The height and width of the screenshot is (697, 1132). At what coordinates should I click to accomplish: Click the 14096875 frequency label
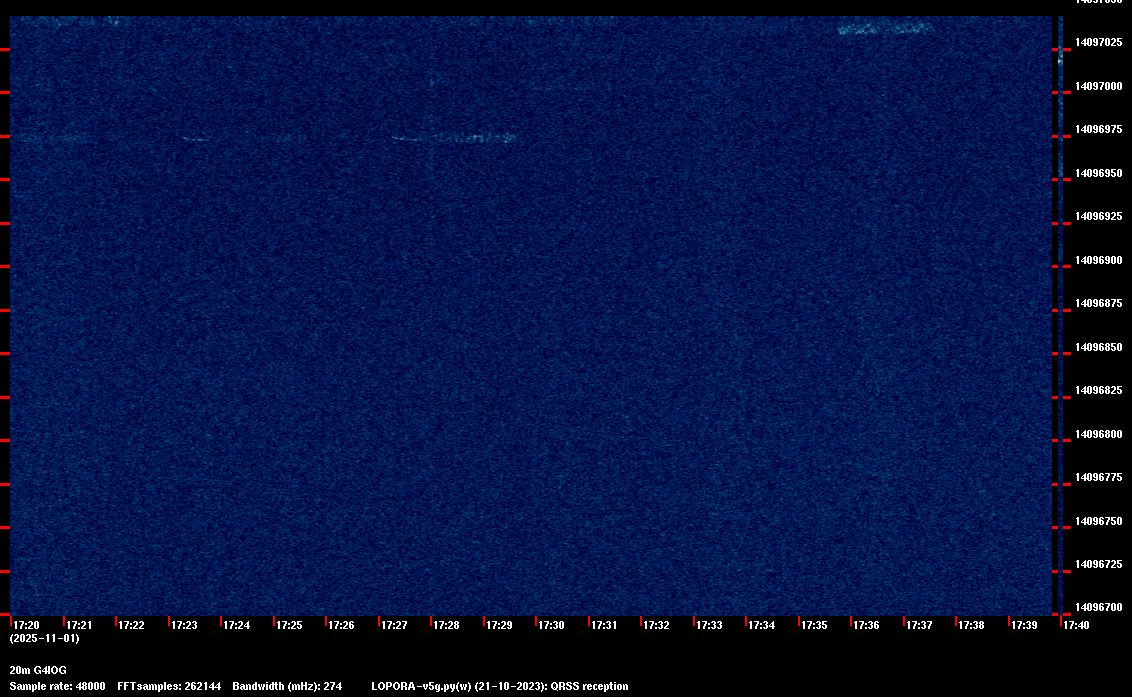[1099, 303]
